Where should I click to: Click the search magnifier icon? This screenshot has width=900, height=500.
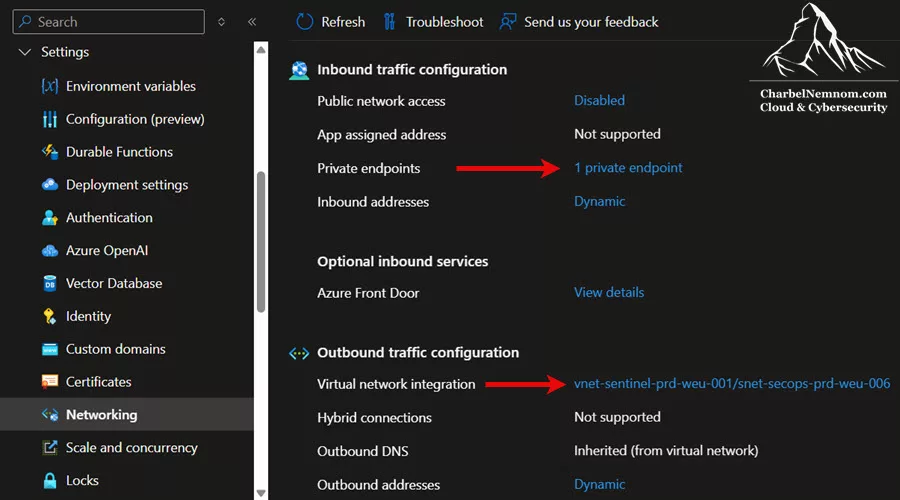(25, 22)
